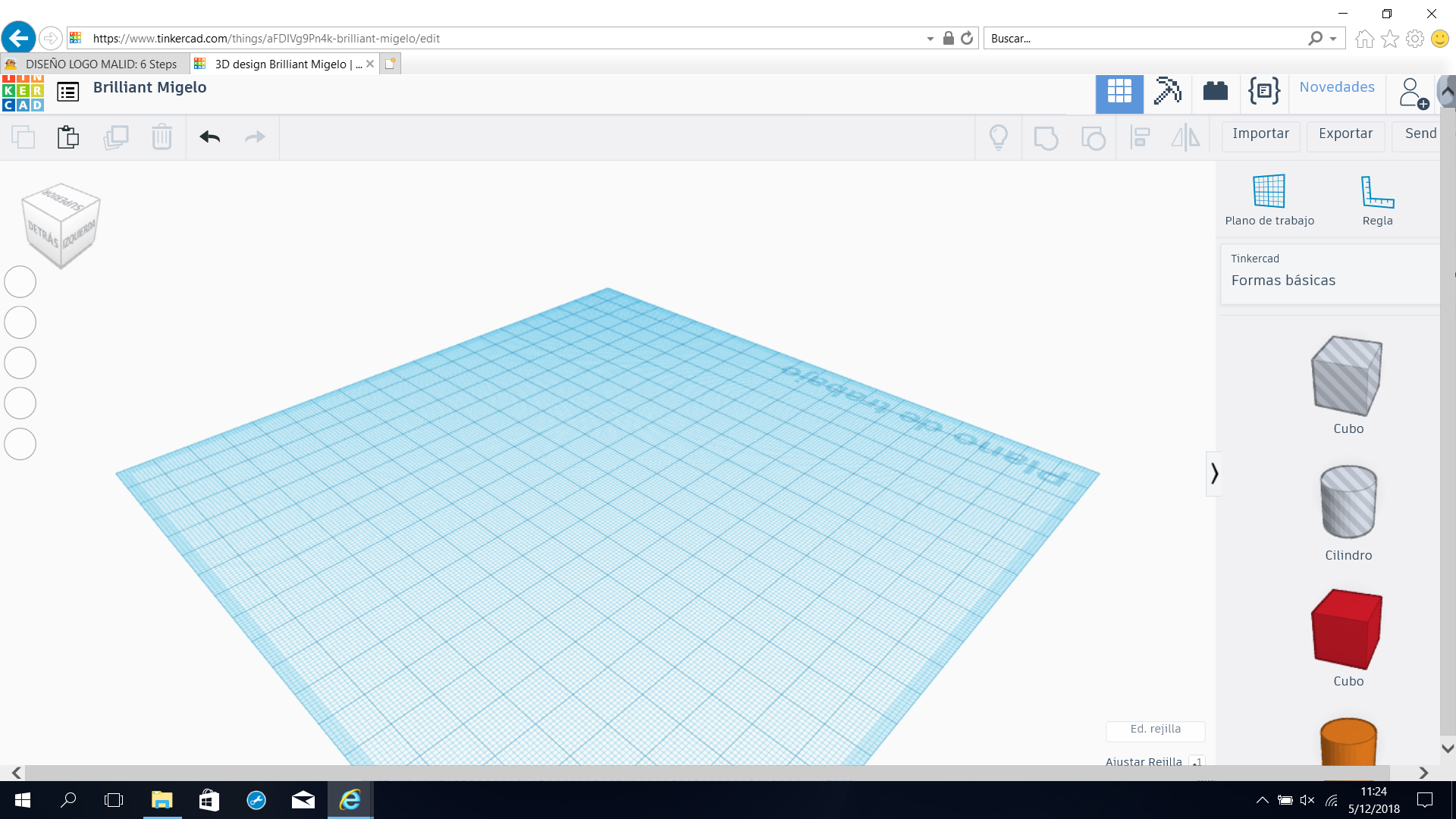
Task: Open Ajustar Rejilla snap dropdown
Action: tap(1197, 761)
